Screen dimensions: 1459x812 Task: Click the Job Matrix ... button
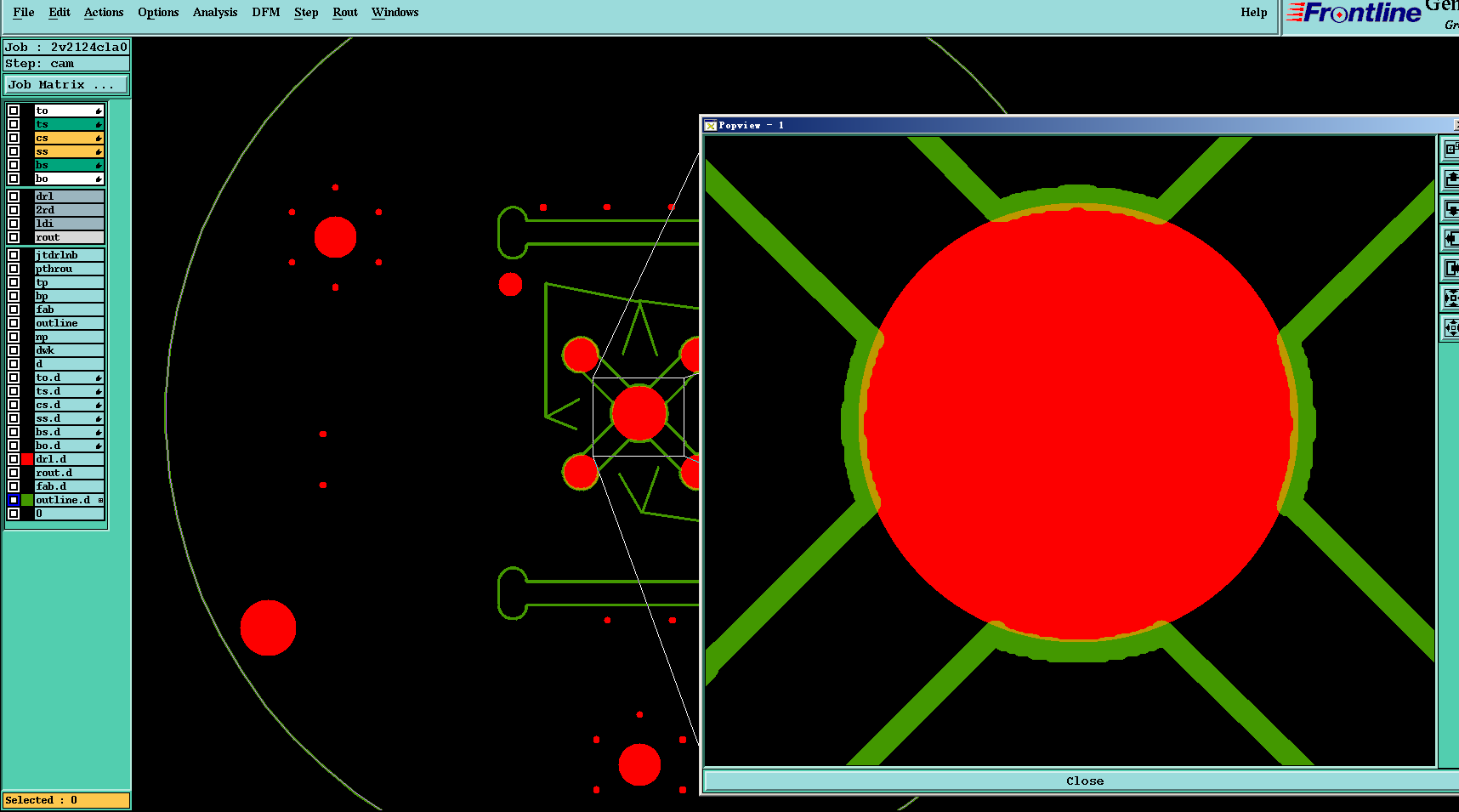point(66,85)
